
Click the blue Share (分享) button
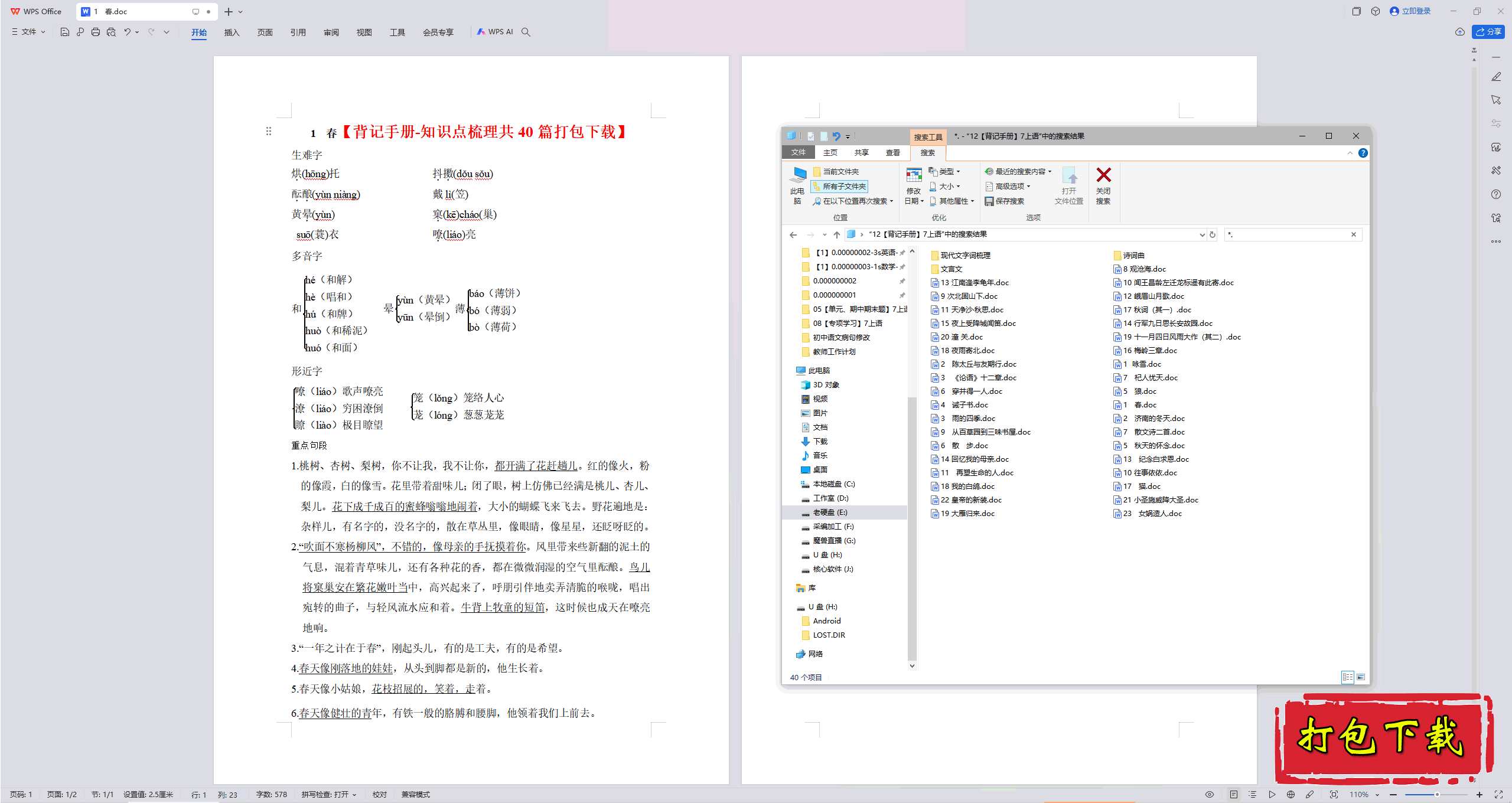tap(1488, 32)
